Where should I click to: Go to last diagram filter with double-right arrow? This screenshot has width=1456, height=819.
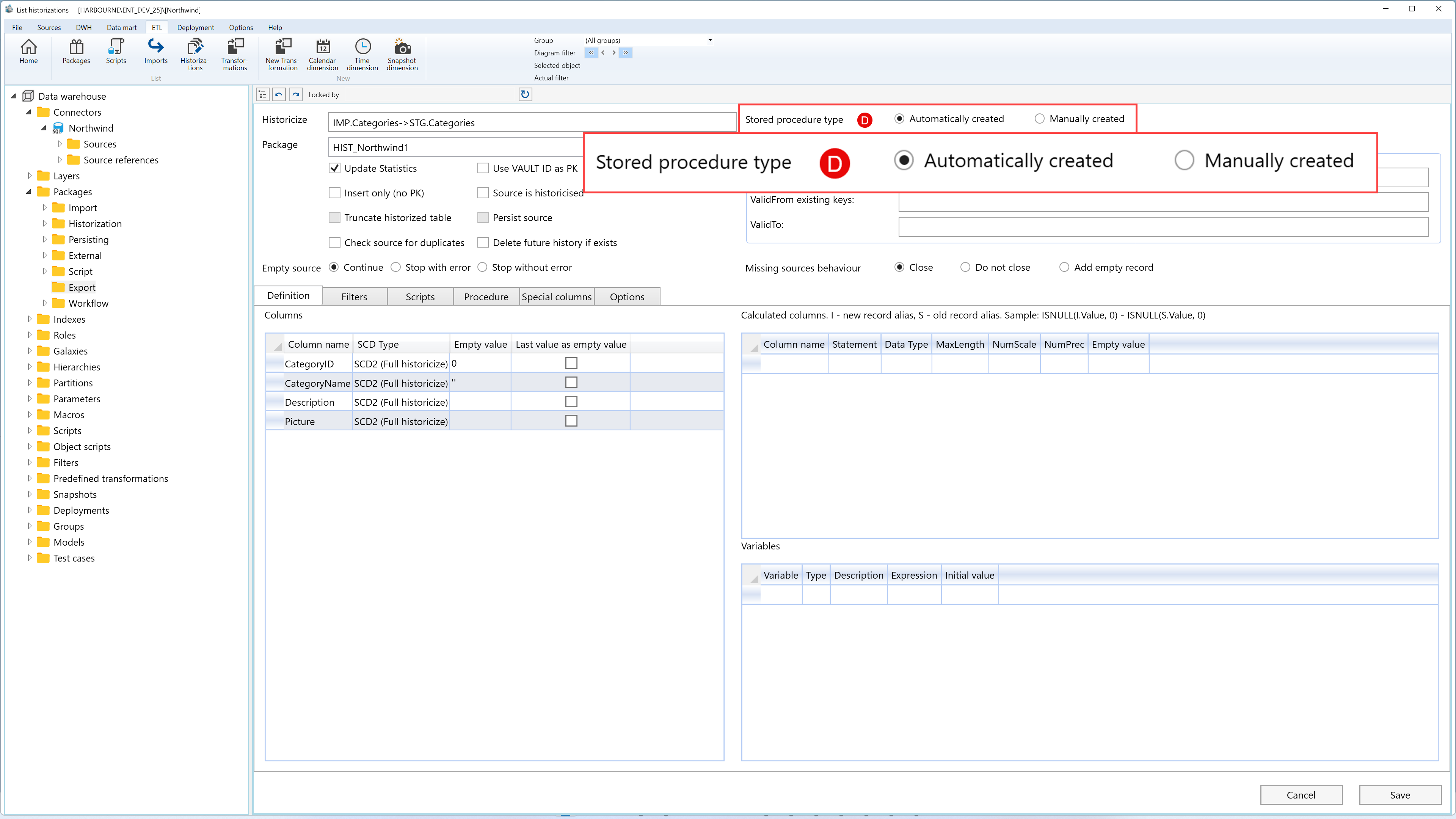pos(625,53)
